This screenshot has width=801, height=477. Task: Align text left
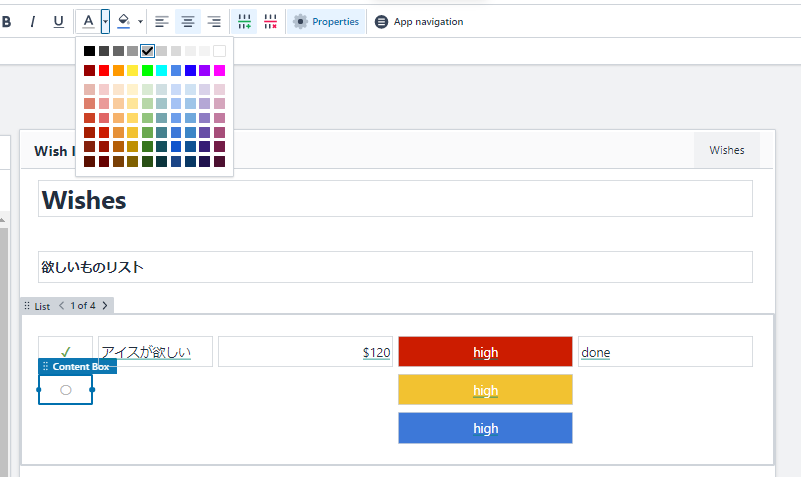(162, 21)
